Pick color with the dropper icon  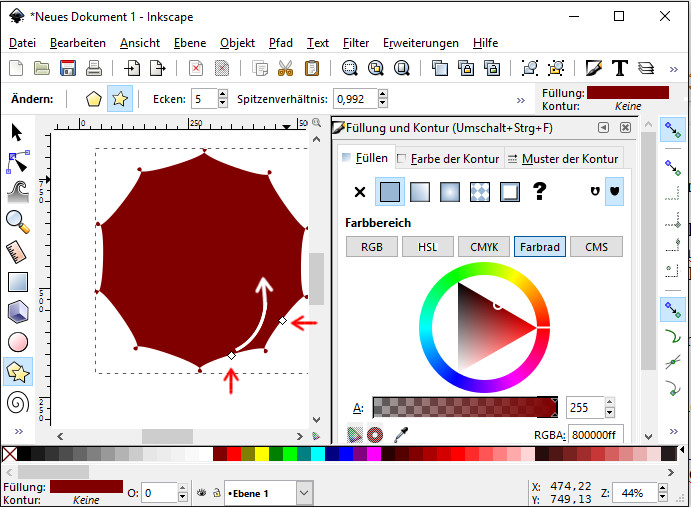click(400, 434)
